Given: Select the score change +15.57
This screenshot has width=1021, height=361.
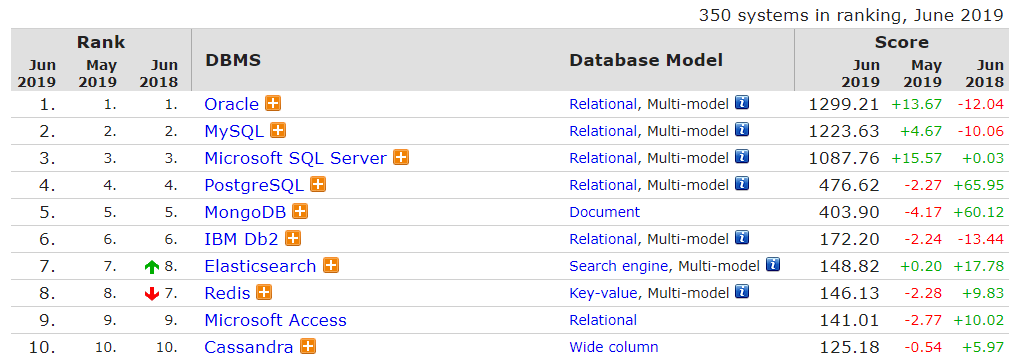Looking at the screenshot, I should (x=917, y=158).
